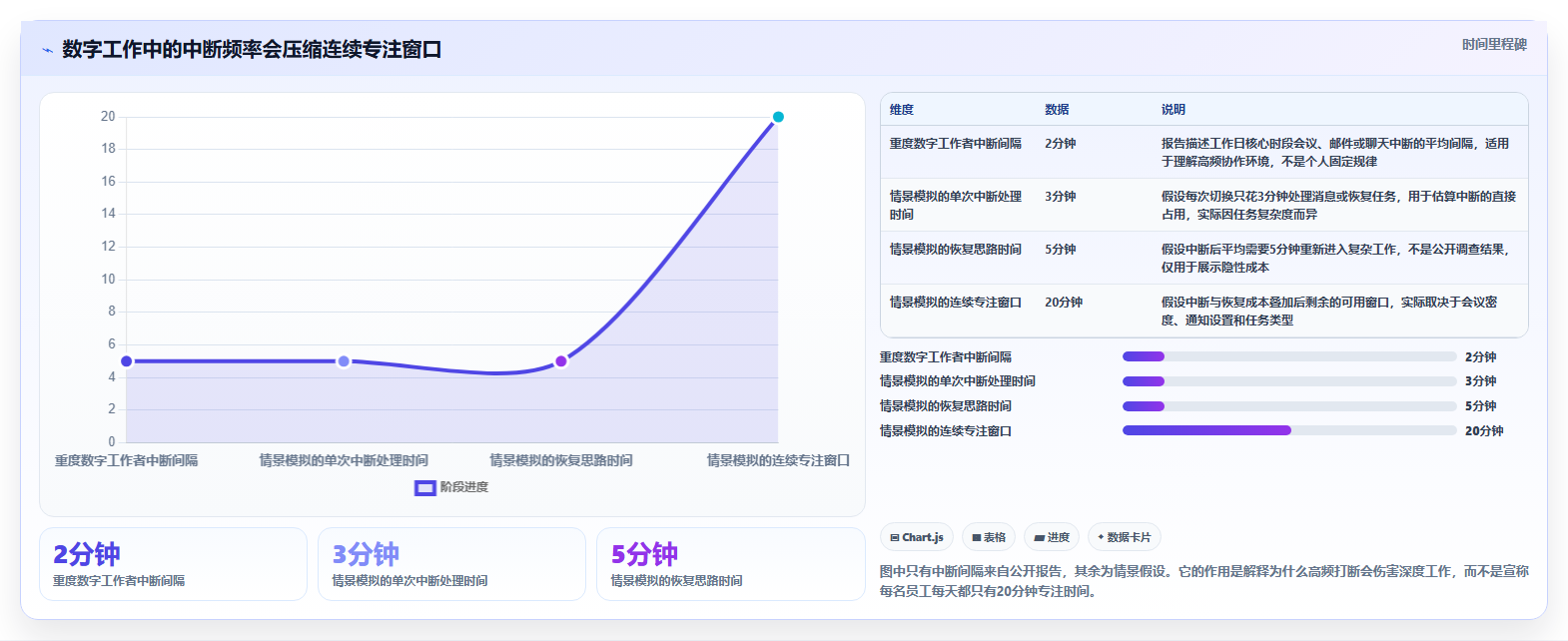Click the x-axis label 情景模拟的连续专注窗口
The width and height of the screenshot is (1568, 641).
click(x=779, y=460)
